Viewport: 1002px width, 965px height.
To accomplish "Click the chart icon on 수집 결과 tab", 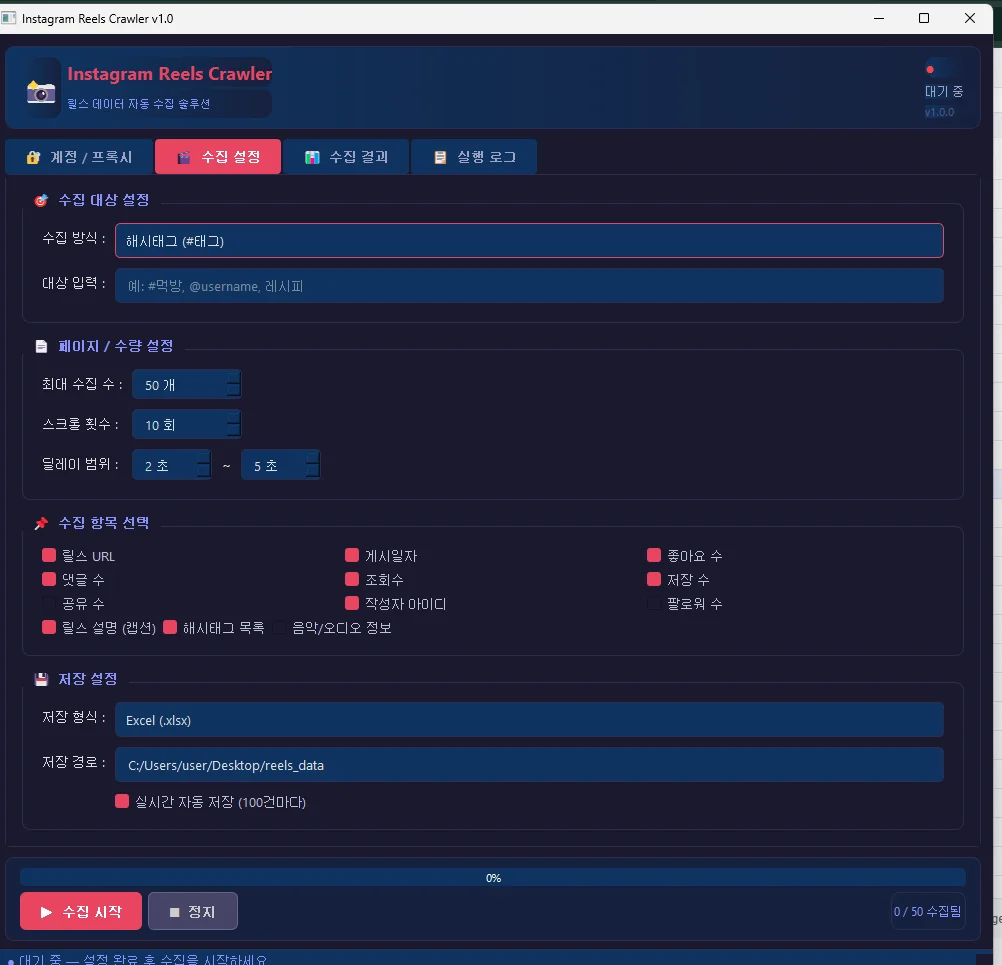I will [312, 157].
